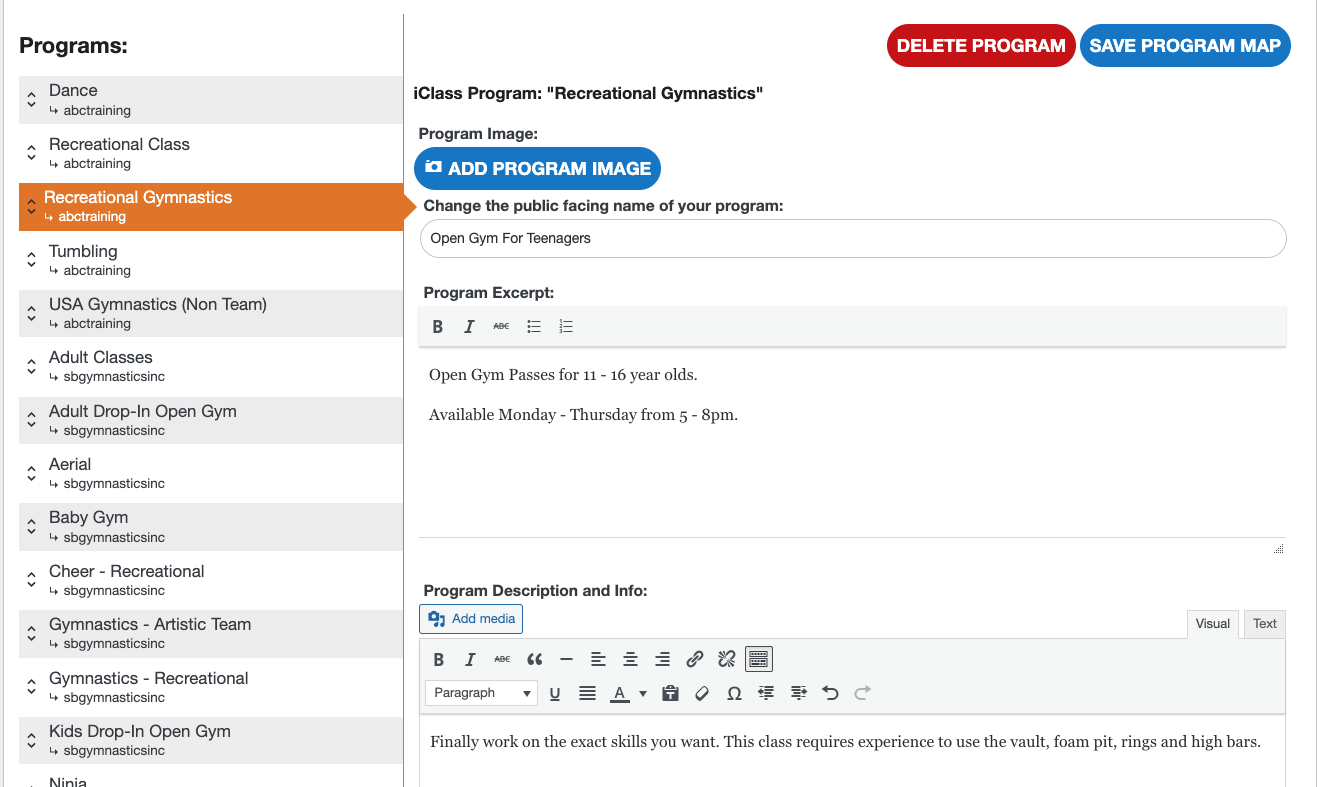The height and width of the screenshot is (787, 1317).
Task: Click the public facing program name field
Action: [x=852, y=238]
